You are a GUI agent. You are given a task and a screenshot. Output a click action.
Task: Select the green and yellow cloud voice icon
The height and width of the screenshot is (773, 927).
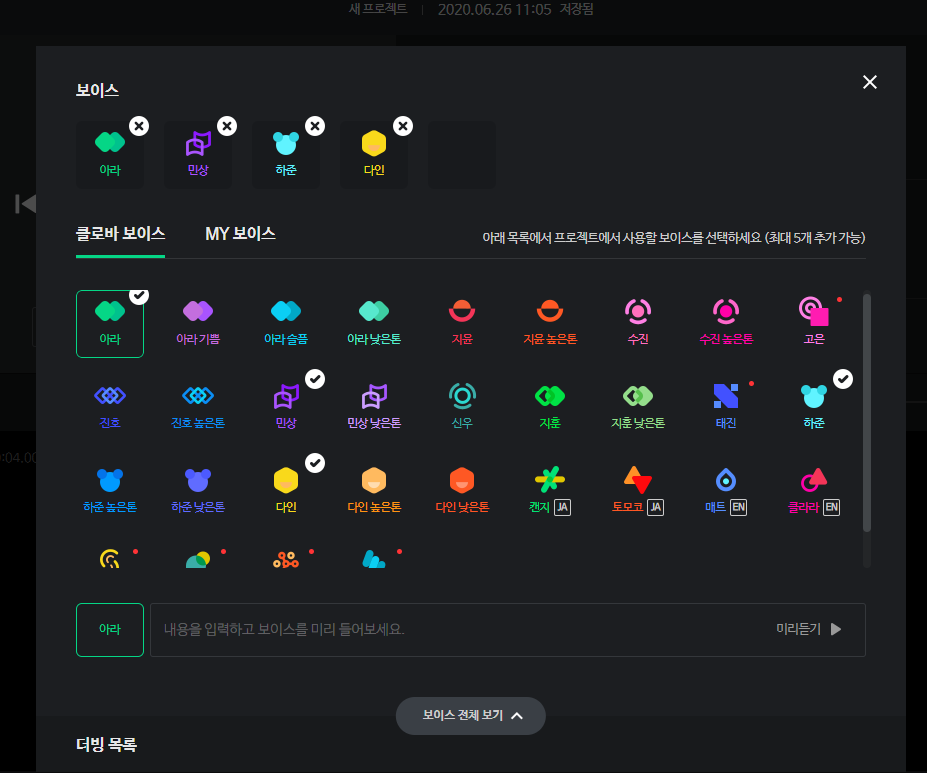pos(198,558)
